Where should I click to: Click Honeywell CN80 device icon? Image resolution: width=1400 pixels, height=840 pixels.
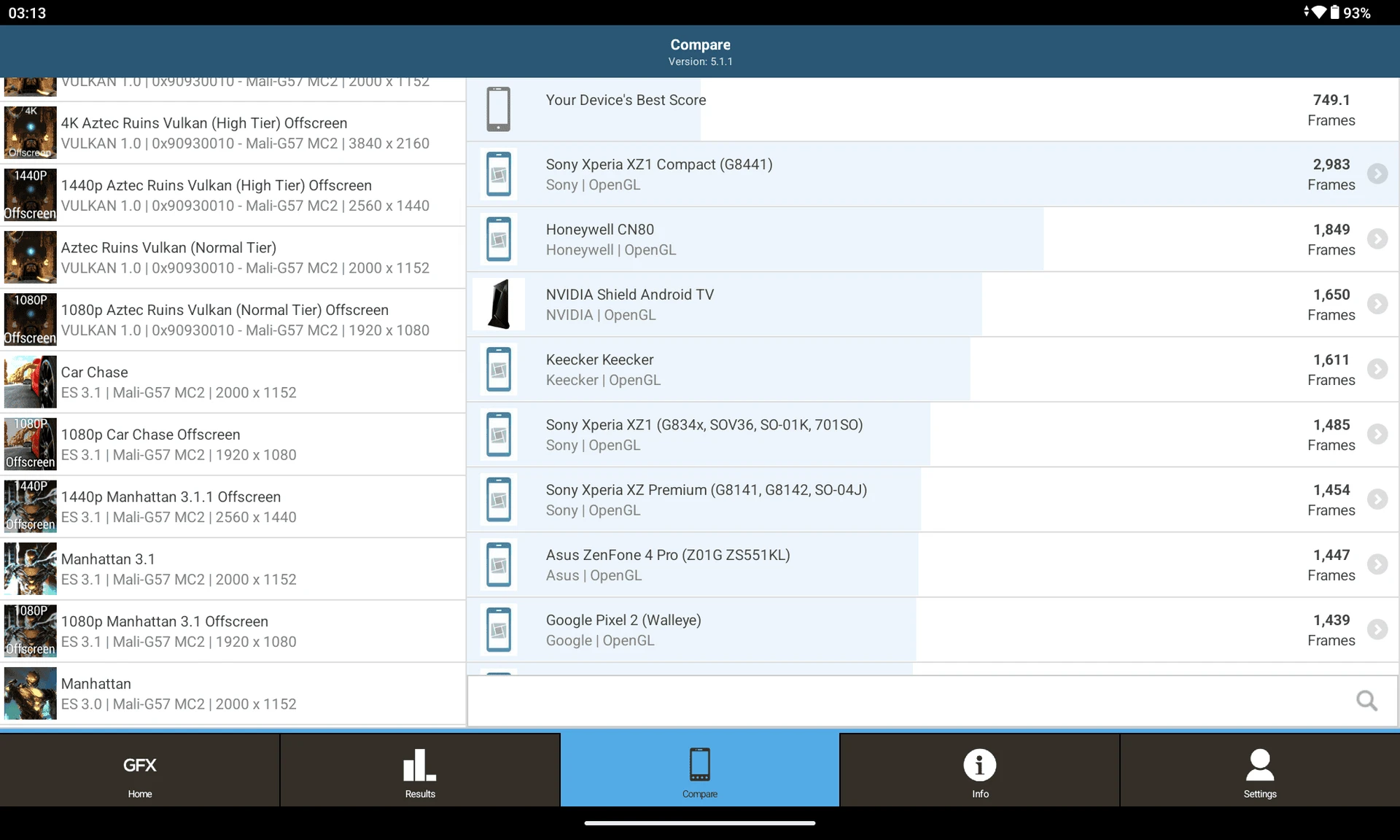pos(499,238)
